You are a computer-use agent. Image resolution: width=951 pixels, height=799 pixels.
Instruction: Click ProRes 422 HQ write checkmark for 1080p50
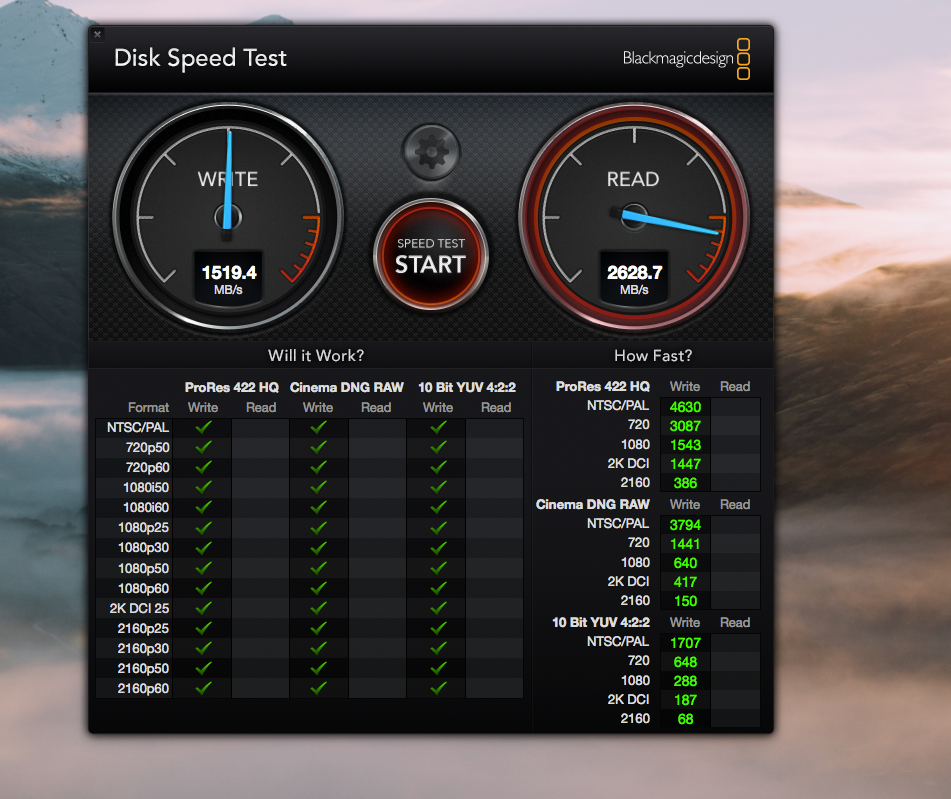point(203,568)
